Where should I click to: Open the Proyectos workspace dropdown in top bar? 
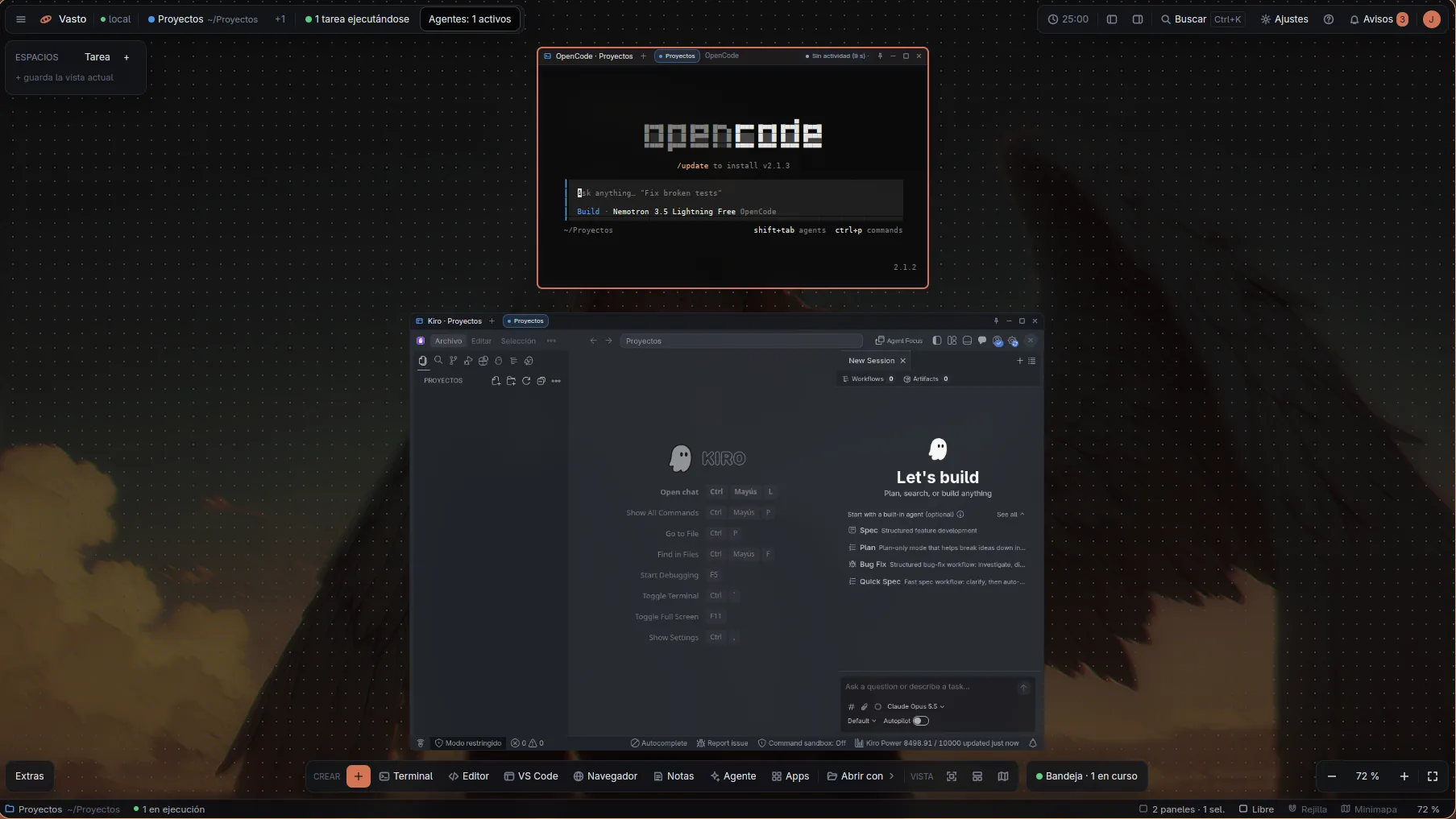pos(203,19)
